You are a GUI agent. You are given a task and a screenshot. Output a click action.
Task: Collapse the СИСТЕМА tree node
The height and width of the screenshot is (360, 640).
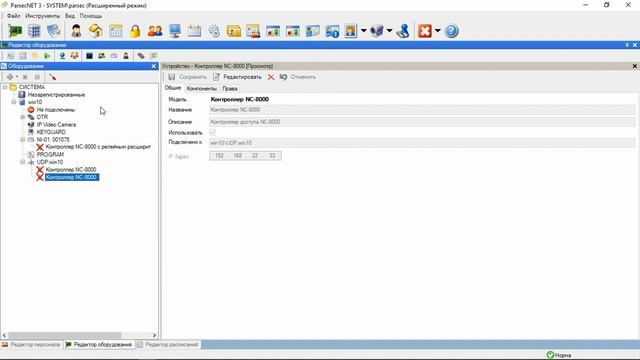(5, 87)
